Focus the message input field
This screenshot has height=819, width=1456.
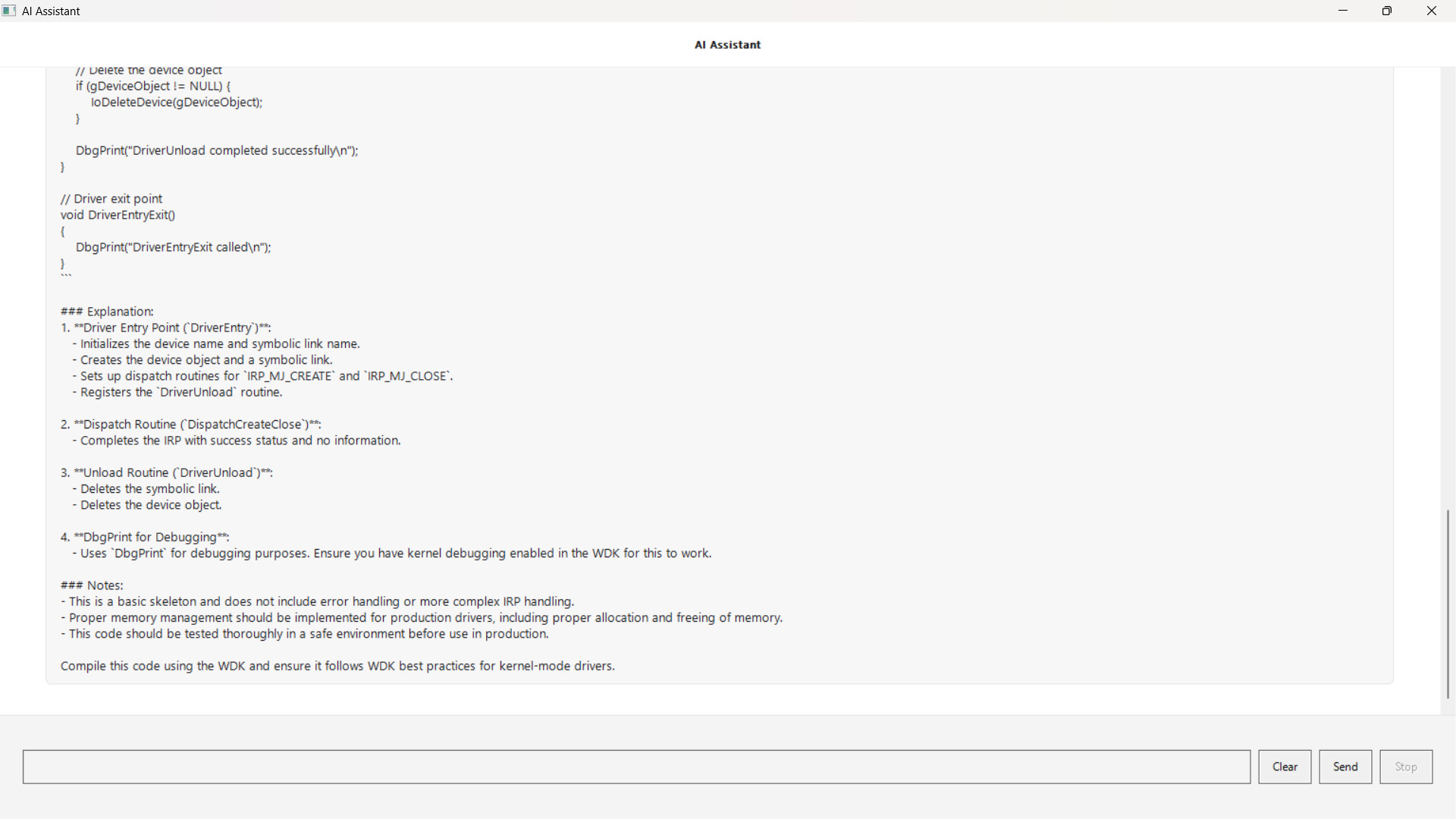[636, 767]
